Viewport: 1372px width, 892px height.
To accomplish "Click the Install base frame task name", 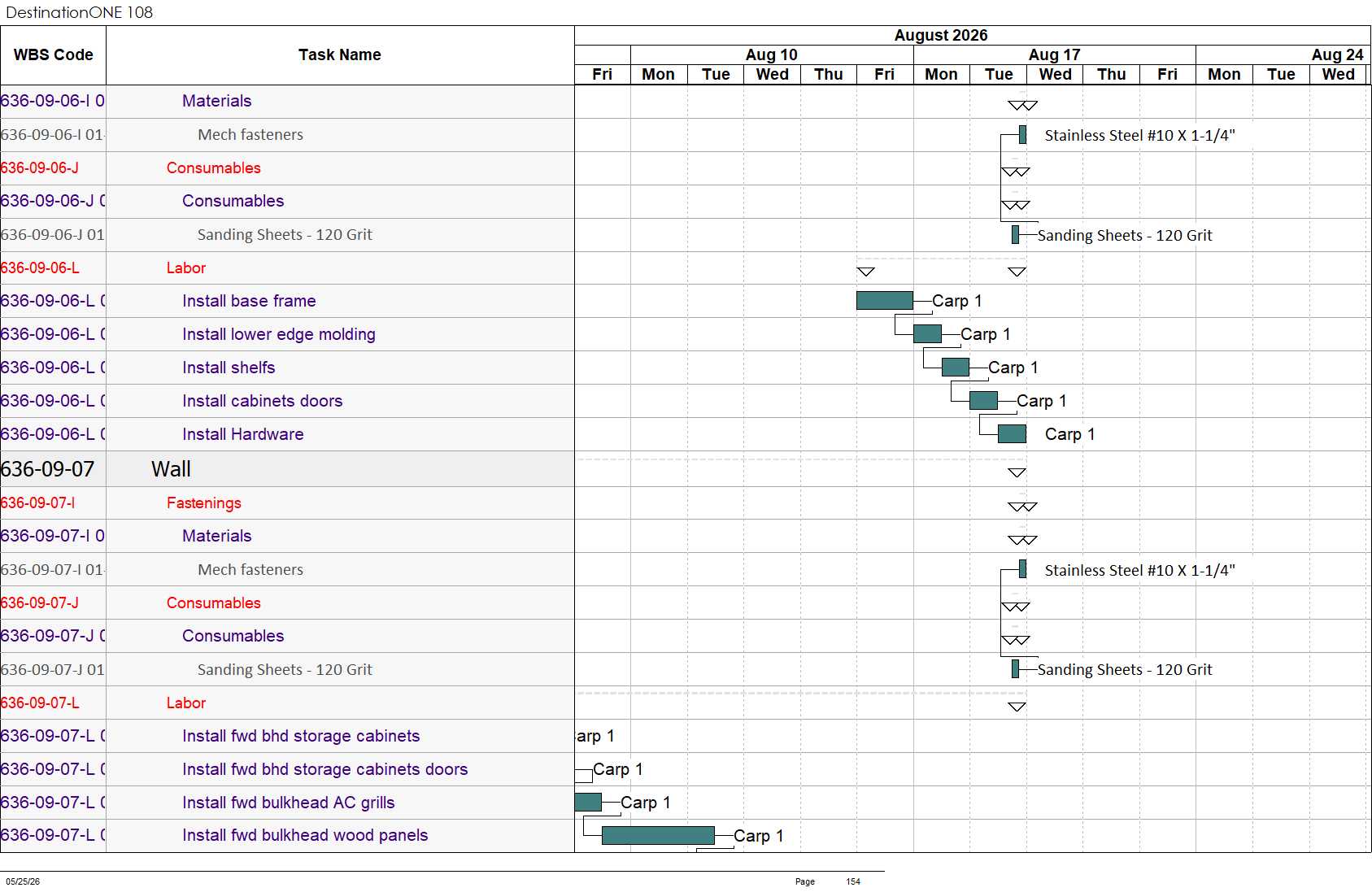I will pyautogui.click(x=249, y=301).
